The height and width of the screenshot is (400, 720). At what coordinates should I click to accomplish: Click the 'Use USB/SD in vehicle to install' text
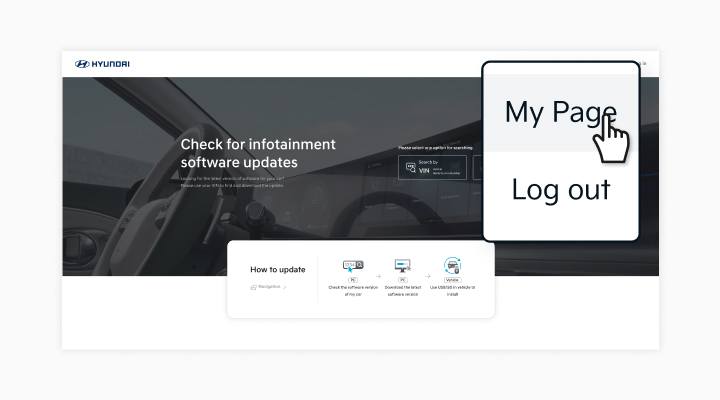click(452, 291)
